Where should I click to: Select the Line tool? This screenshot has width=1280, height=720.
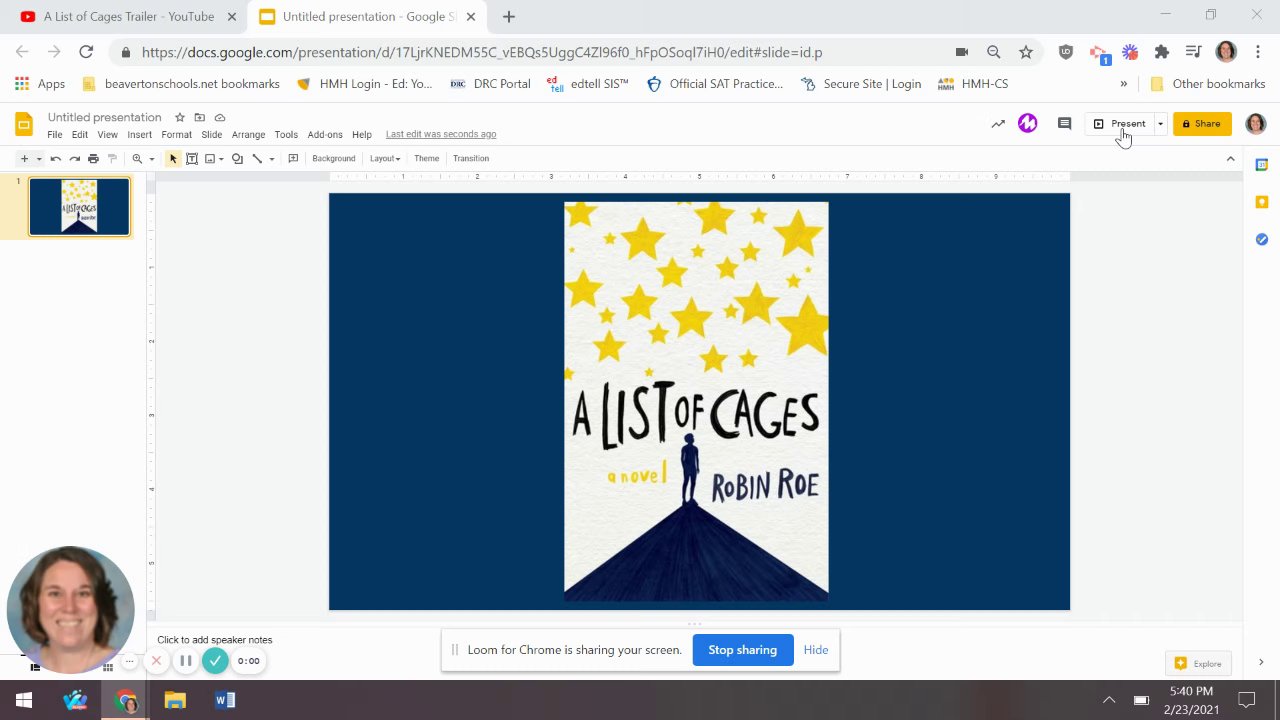pyautogui.click(x=257, y=158)
